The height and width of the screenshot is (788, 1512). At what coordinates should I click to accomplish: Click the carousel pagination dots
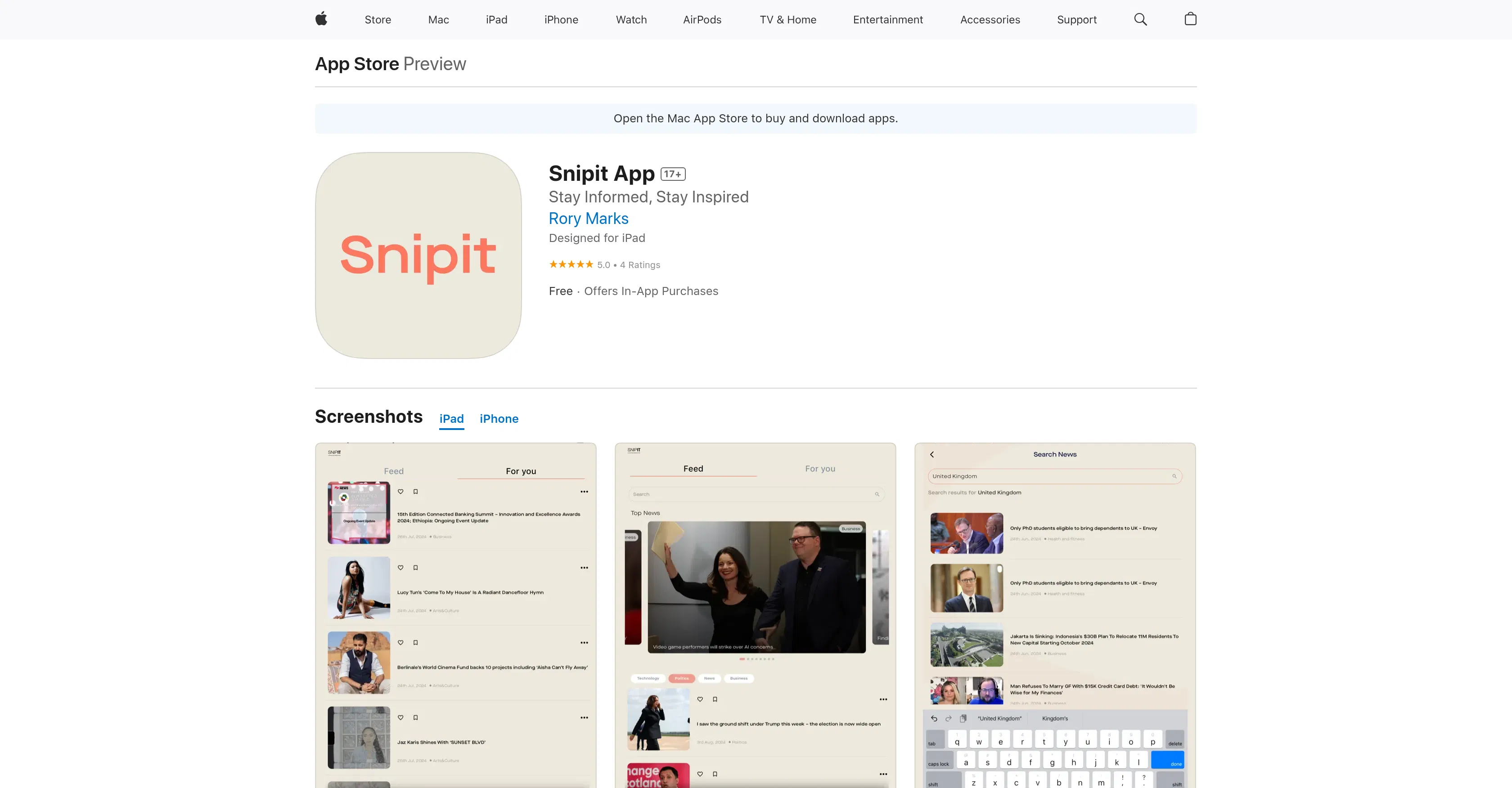[756, 659]
